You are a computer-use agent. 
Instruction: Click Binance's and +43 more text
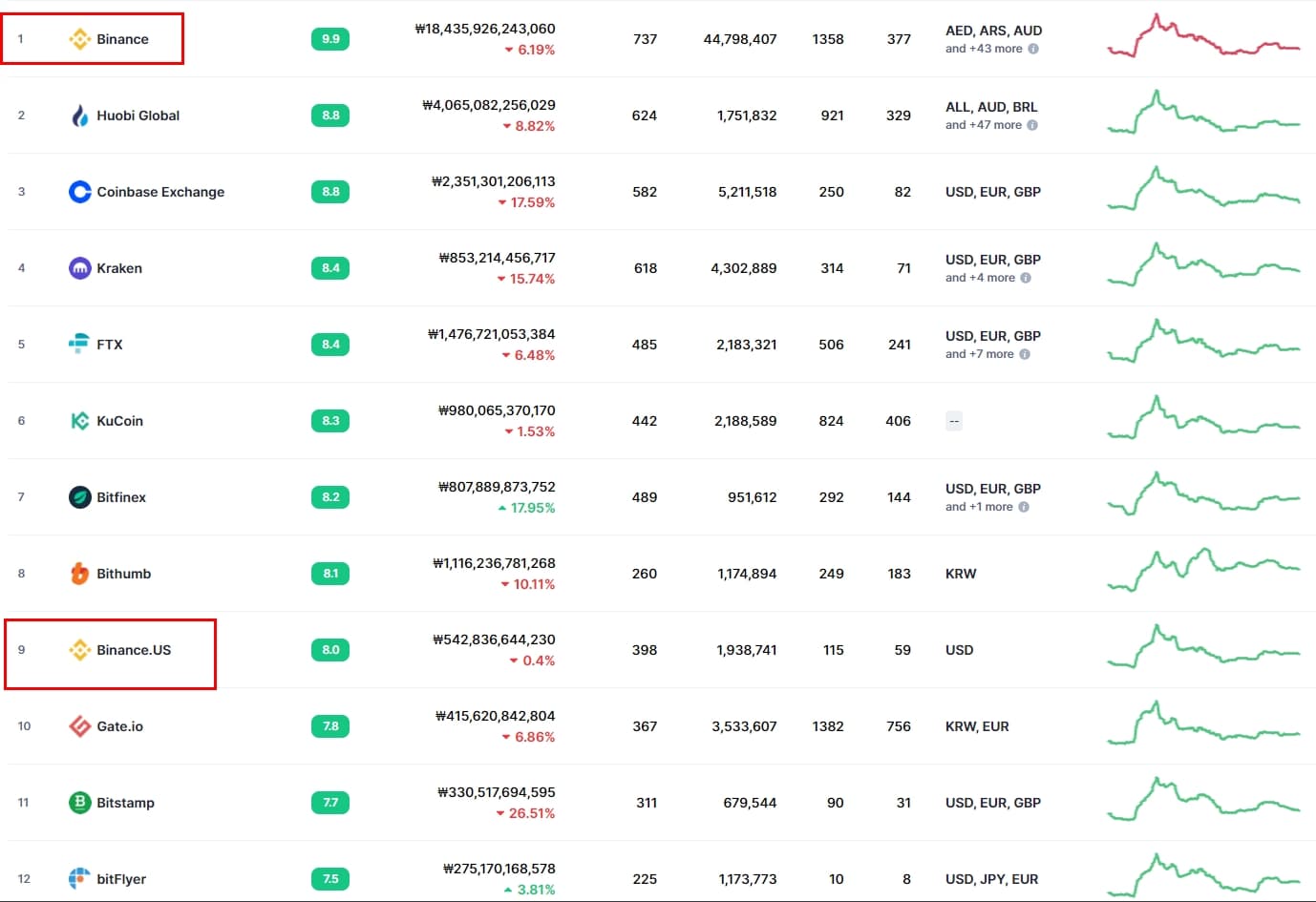tap(984, 49)
